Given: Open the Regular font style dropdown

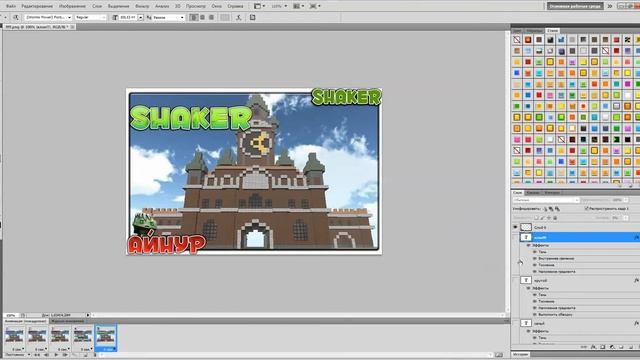Looking at the screenshot, I should coord(90,17).
